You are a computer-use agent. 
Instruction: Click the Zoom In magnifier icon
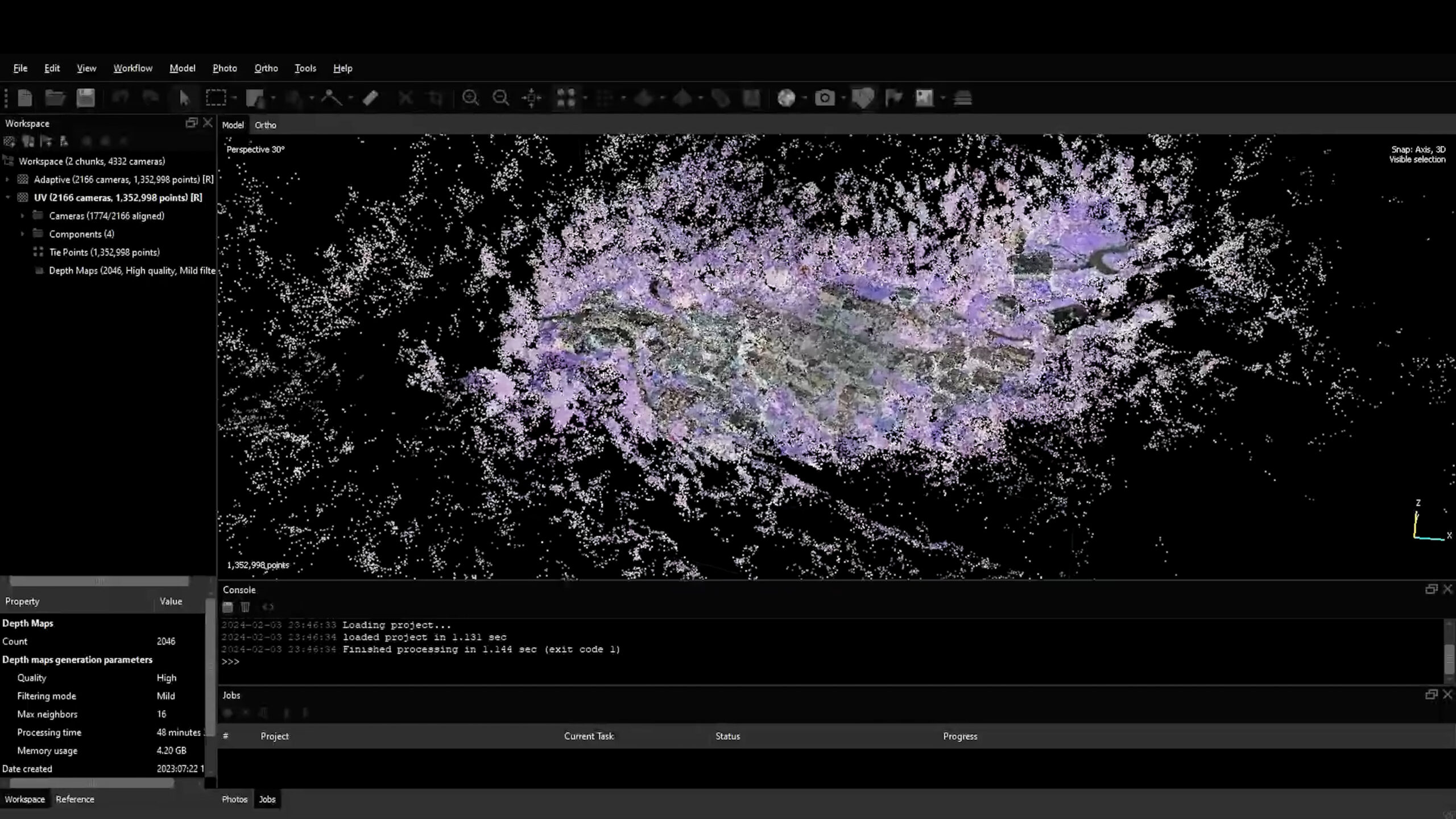(x=470, y=98)
